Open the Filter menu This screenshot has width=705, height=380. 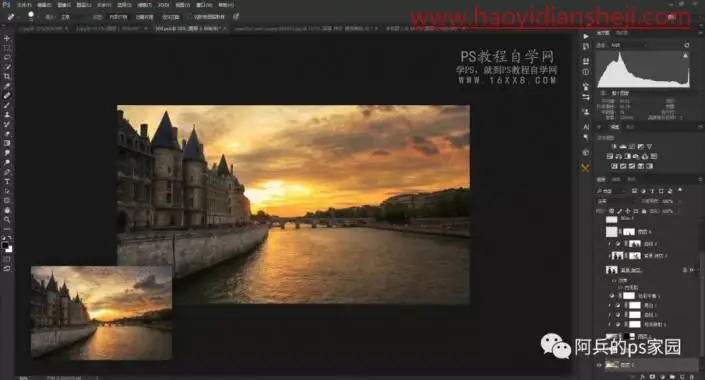[x=144, y=5]
